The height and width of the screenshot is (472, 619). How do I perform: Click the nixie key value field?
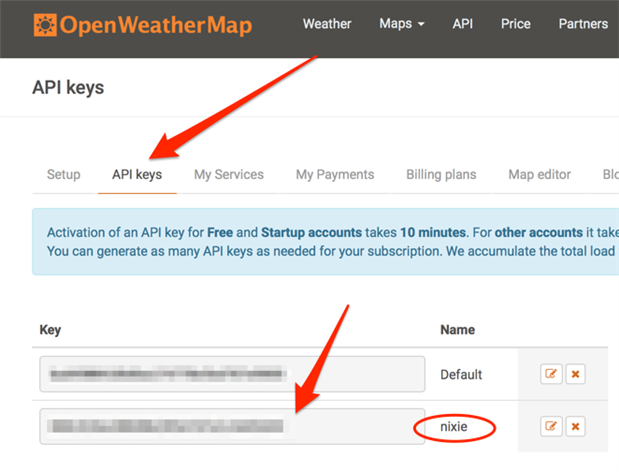(232, 426)
